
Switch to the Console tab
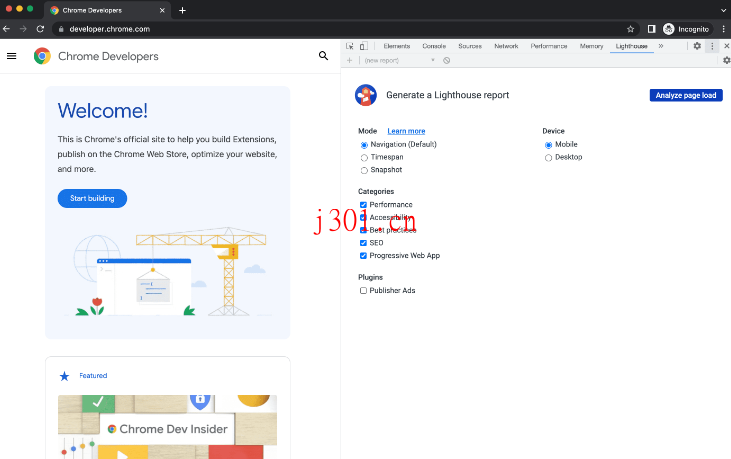tap(434, 46)
